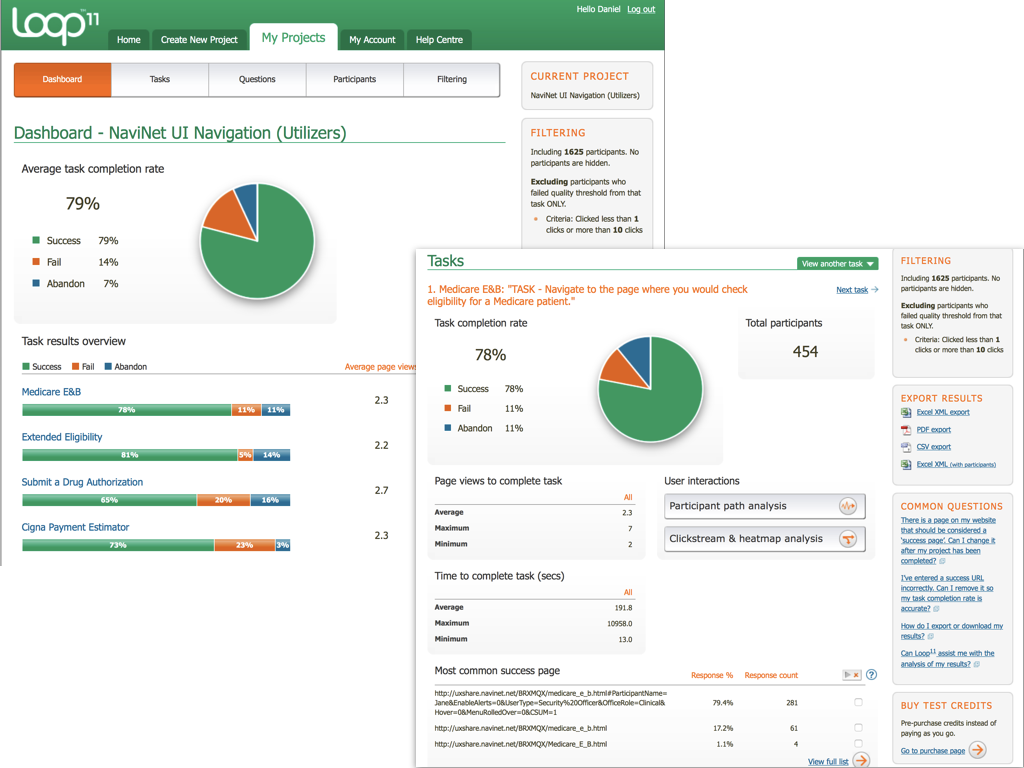Open the Submit a Drug Authorization link
1024x768 pixels.
coord(82,482)
